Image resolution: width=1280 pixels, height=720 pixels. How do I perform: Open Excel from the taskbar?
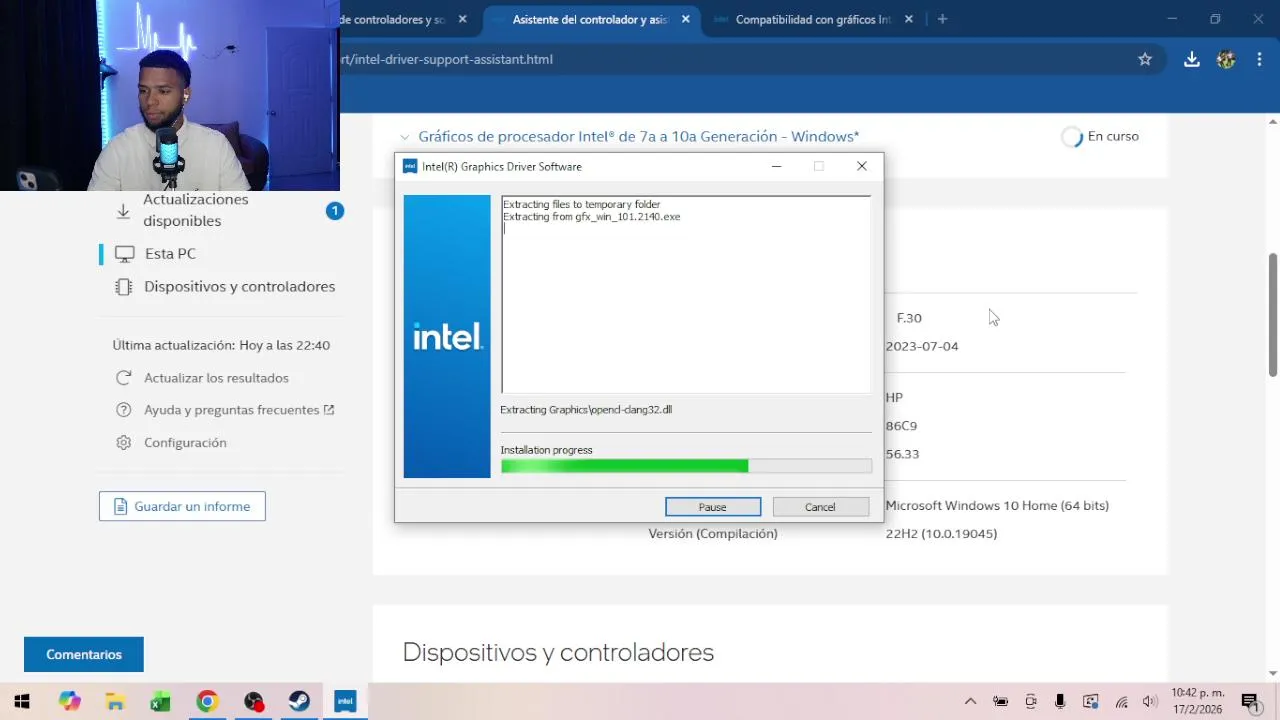161,701
